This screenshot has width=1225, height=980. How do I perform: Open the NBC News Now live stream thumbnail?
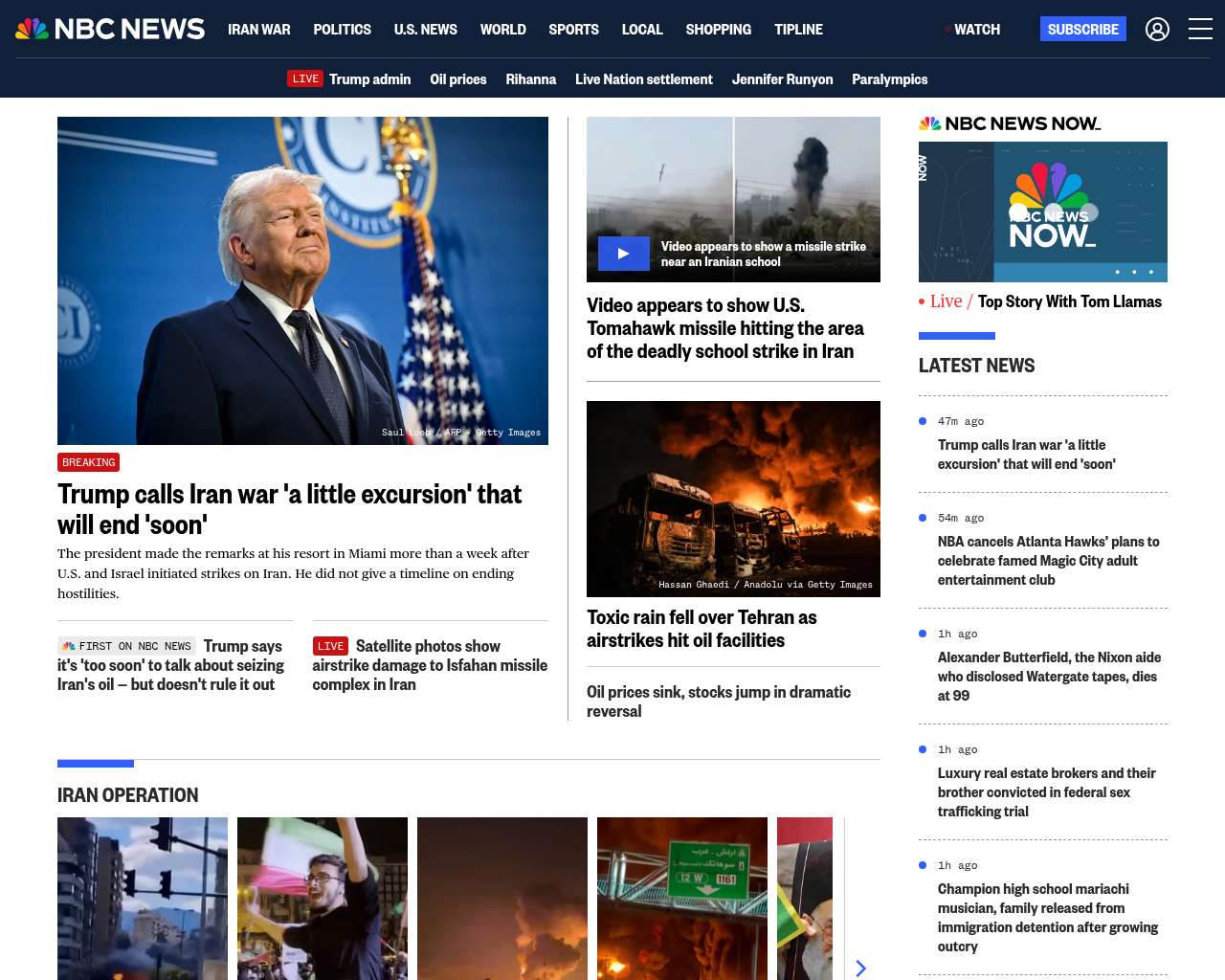point(1042,212)
